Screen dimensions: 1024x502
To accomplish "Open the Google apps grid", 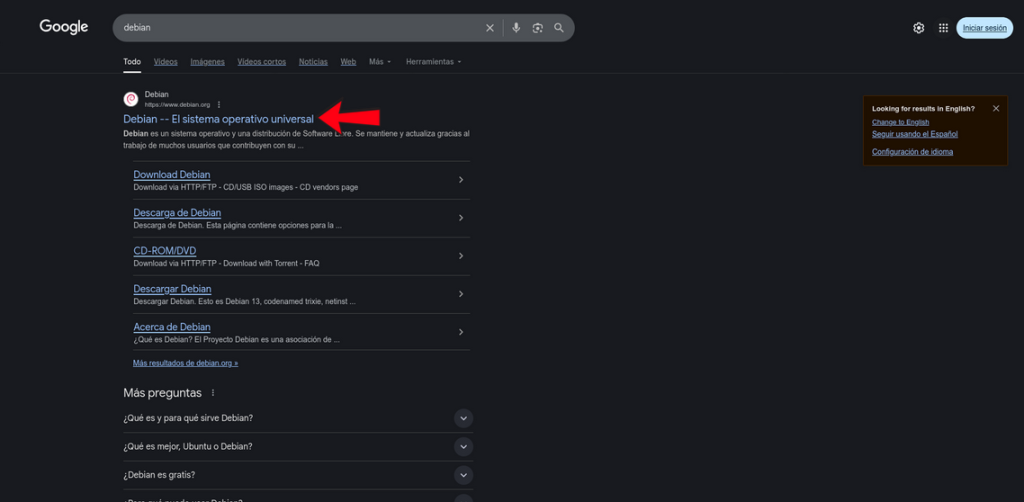I will [943, 28].
